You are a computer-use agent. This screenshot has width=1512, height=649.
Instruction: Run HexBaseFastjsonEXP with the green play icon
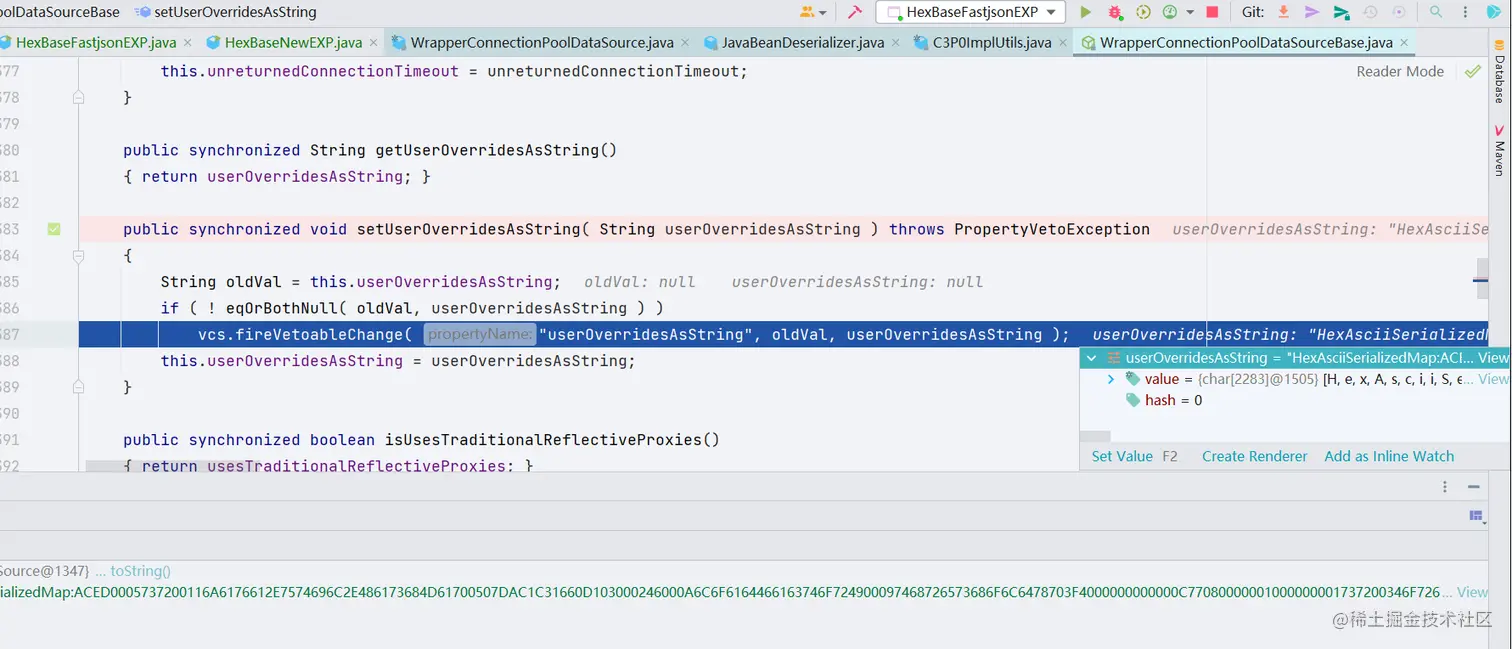(1086, 12)
